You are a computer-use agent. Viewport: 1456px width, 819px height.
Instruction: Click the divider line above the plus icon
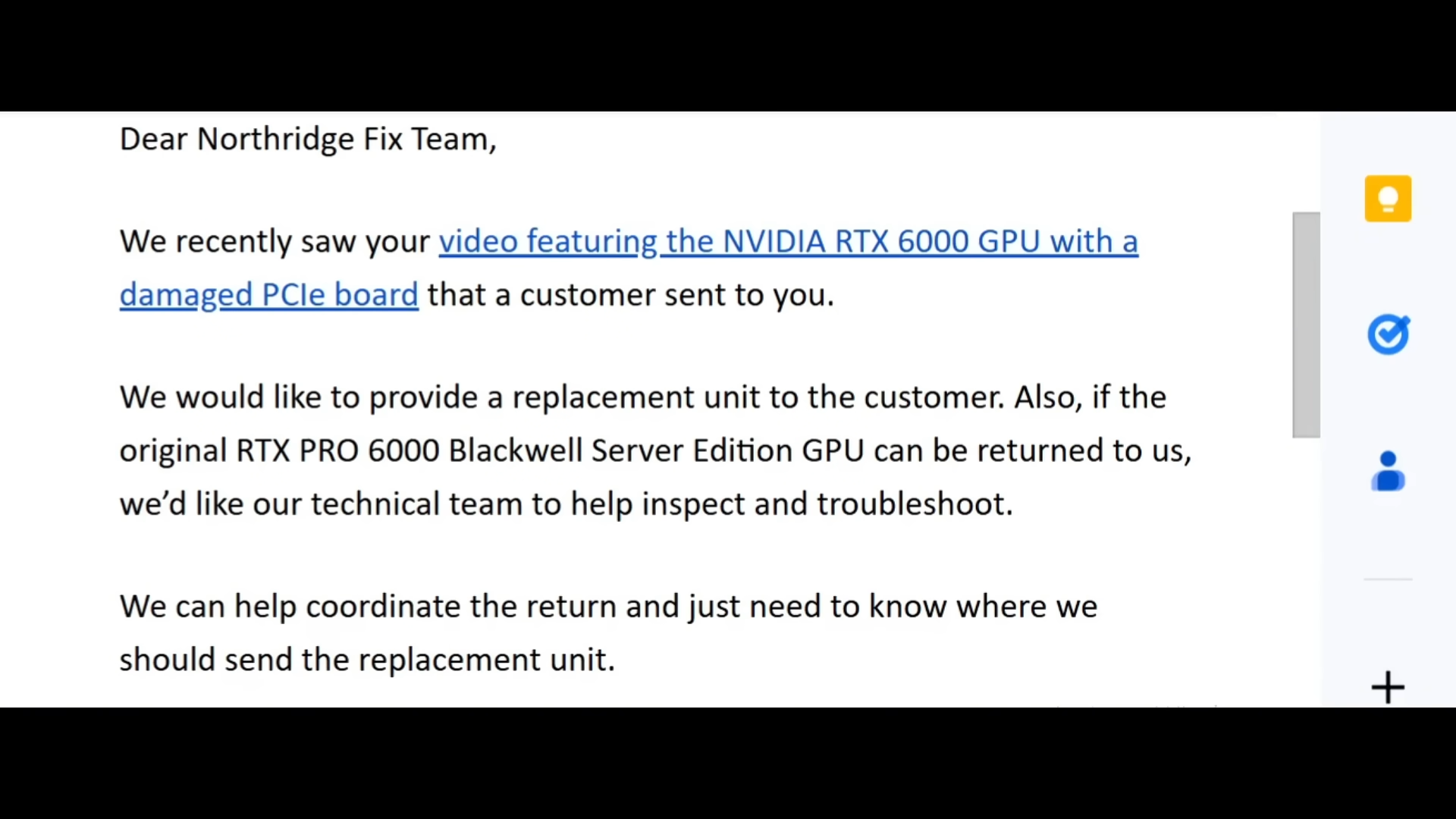pyautogui.click(x=1387, y=580)
